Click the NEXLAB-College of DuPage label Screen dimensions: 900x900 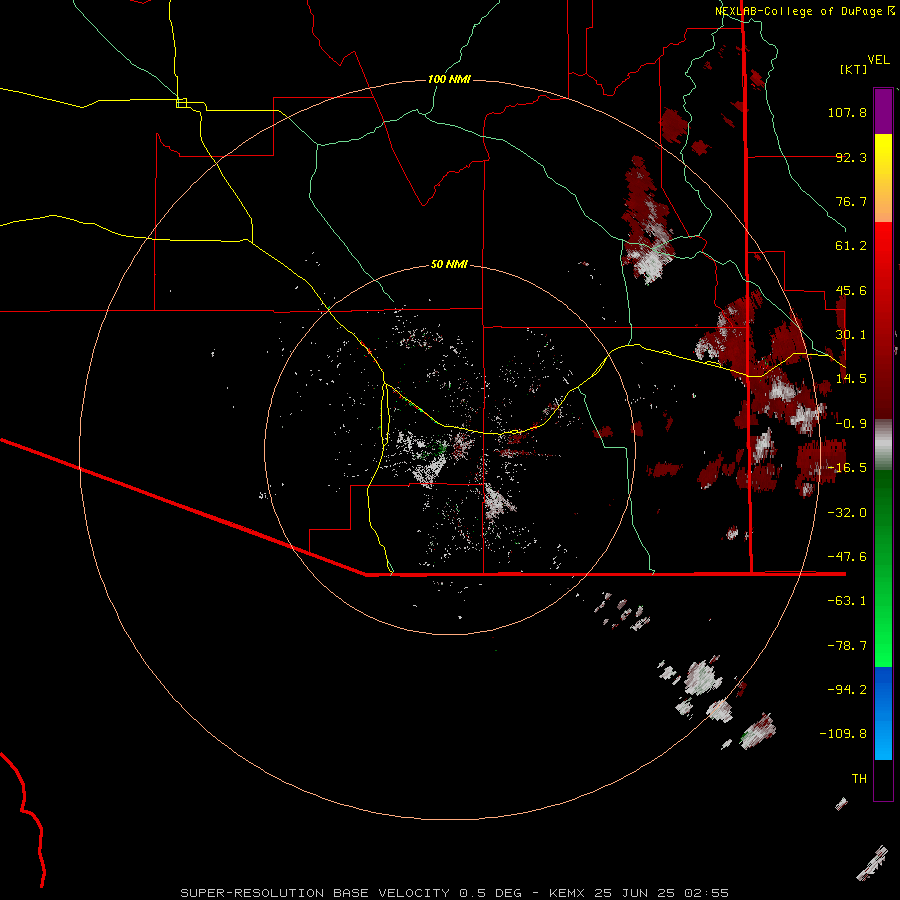point(805,11)
